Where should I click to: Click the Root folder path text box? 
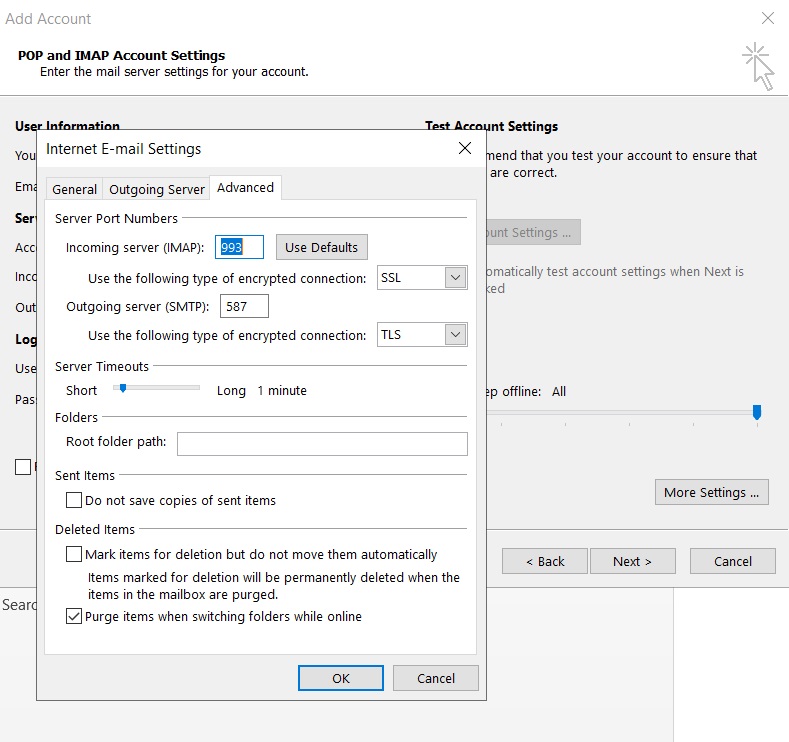click(322, 443)
